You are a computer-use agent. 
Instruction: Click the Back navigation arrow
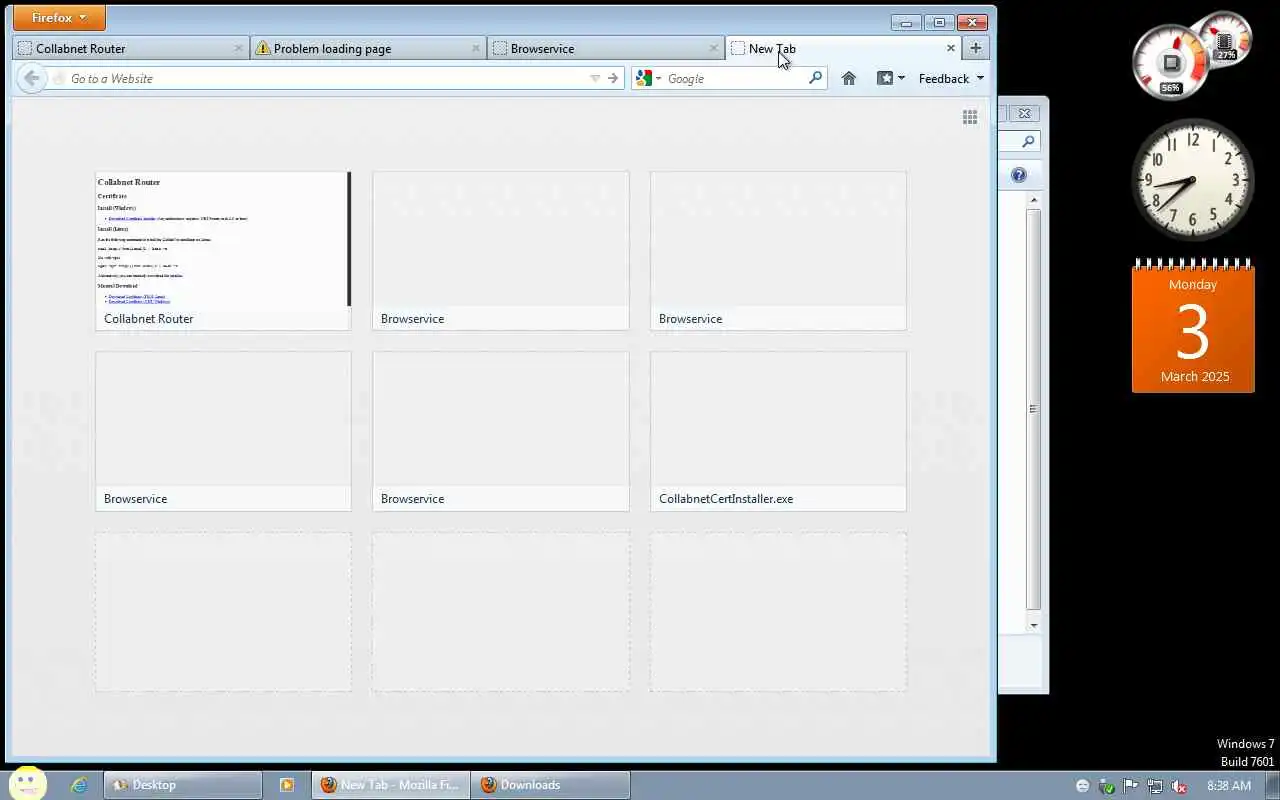tap(31, 78)
